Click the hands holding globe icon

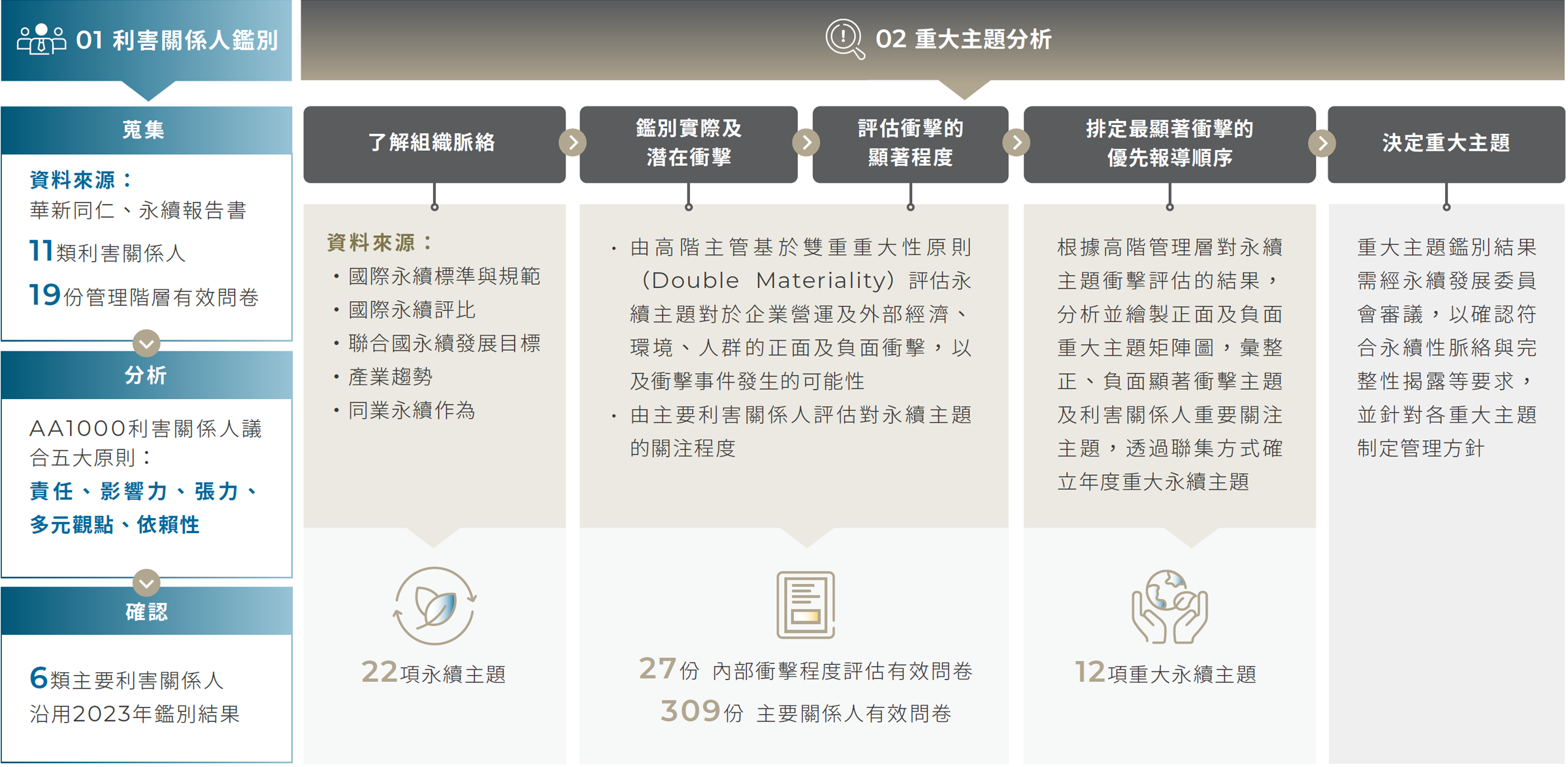coord(1169,607)
